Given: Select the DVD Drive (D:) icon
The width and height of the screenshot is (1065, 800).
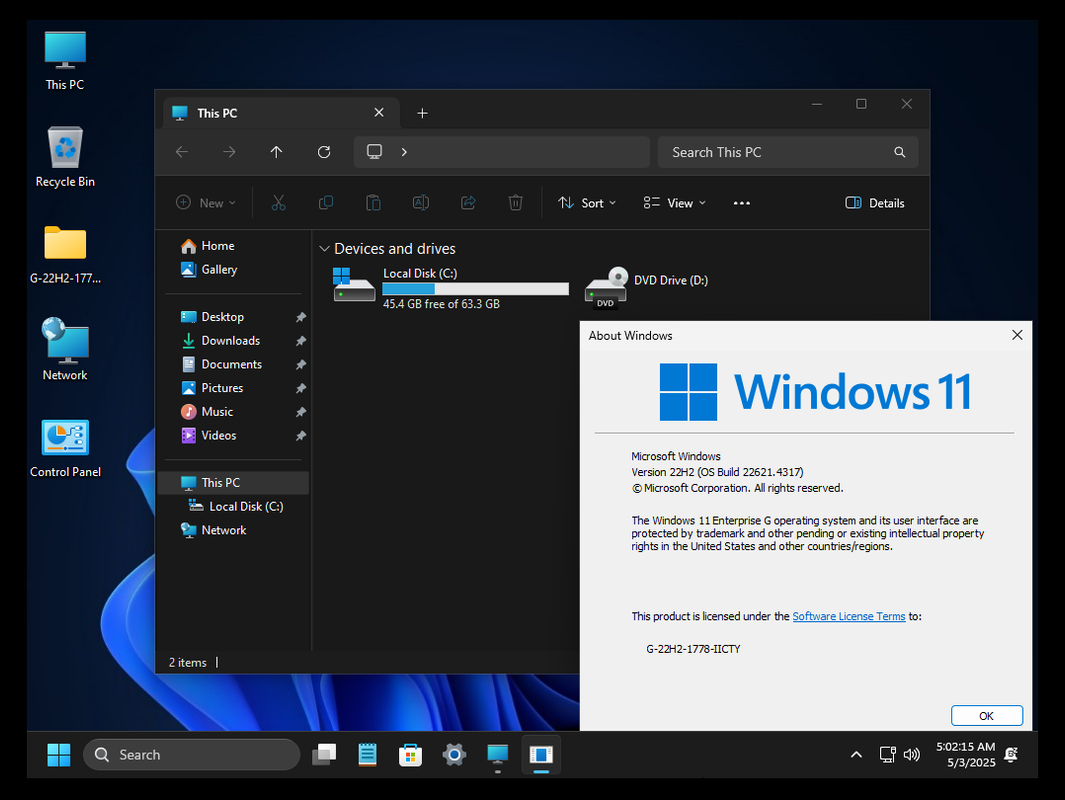Looking at the screenshot, I should point(606,288).
